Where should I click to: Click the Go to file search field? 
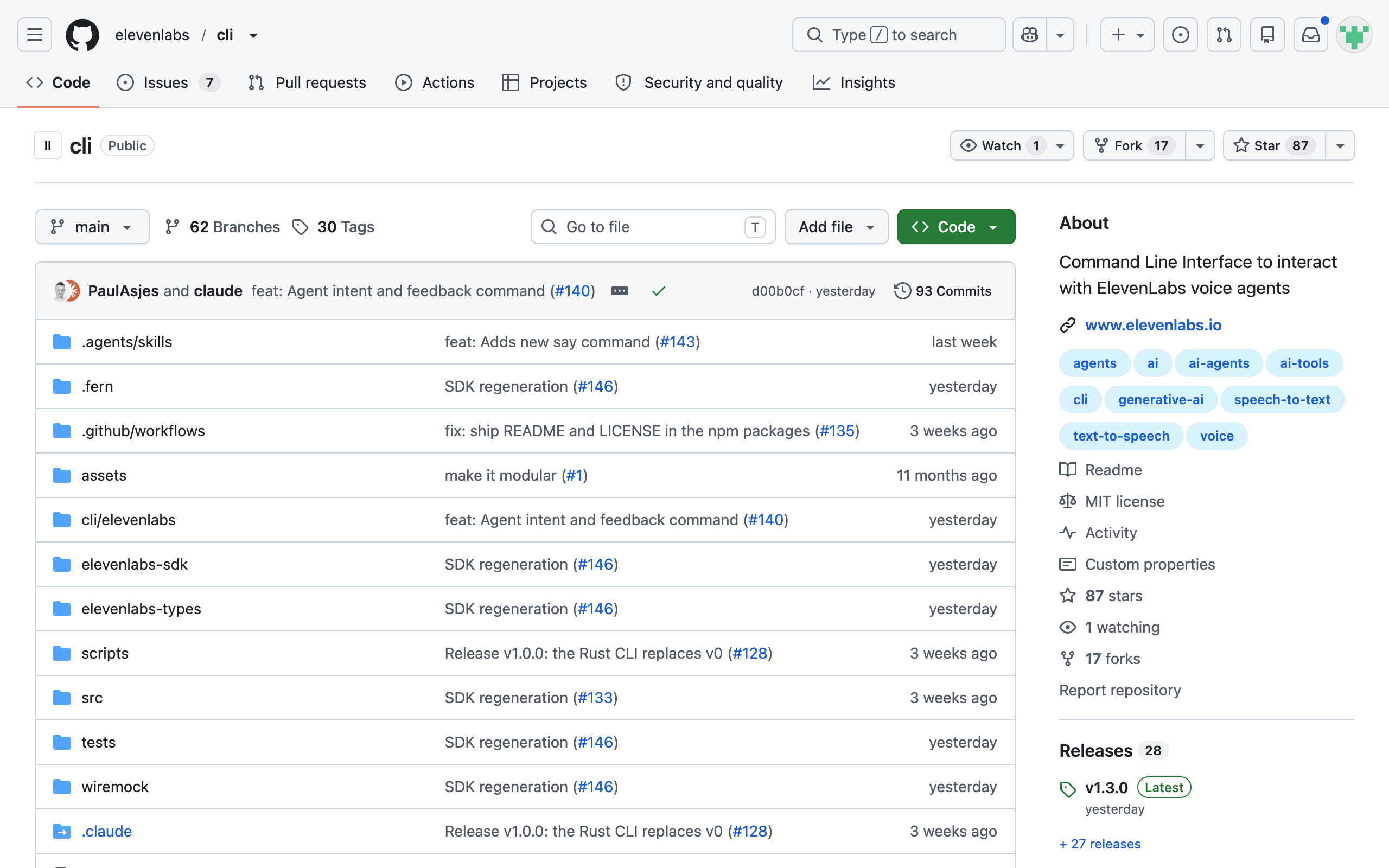click(653, 227)
